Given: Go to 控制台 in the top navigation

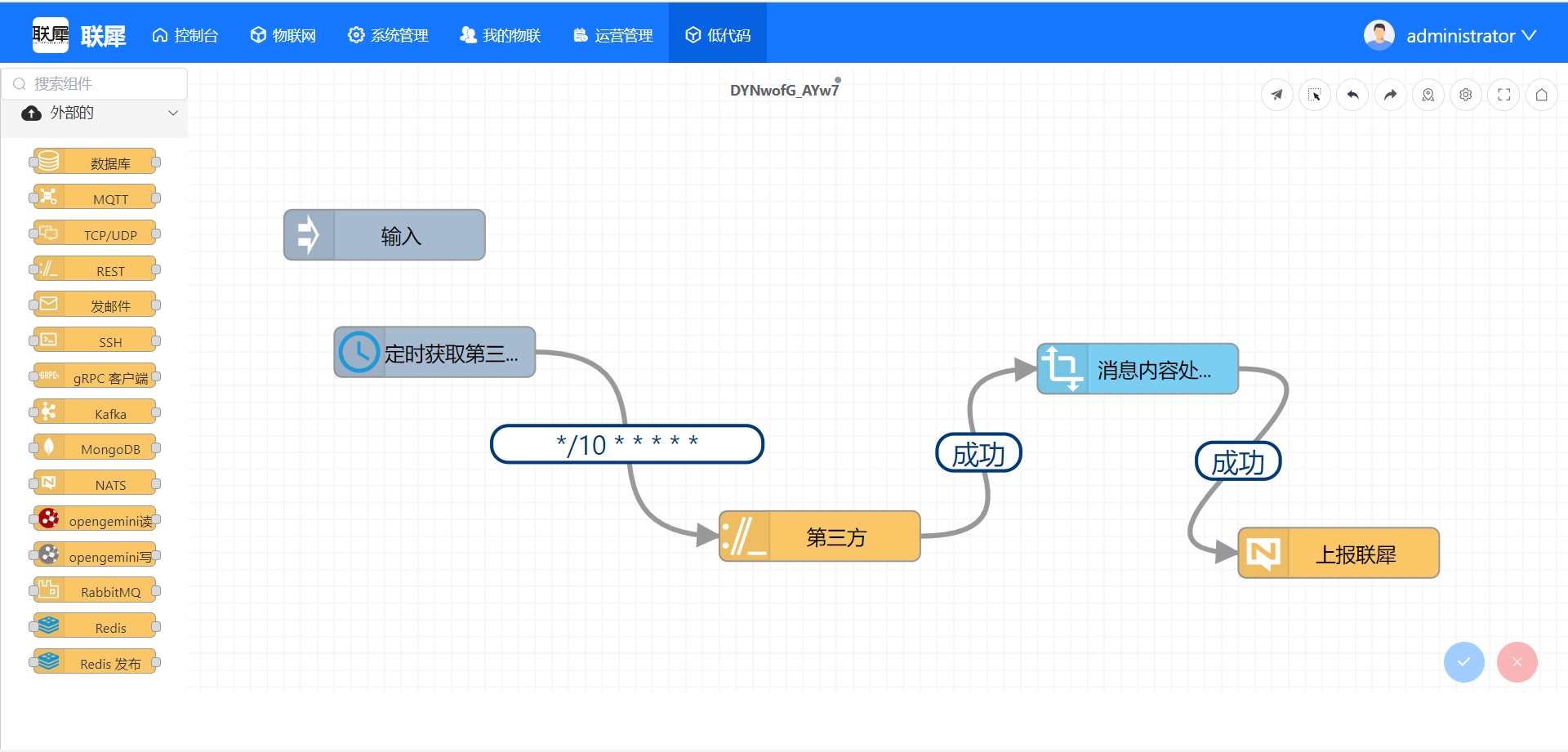Looking at the screenshot, I should point(185,35).
